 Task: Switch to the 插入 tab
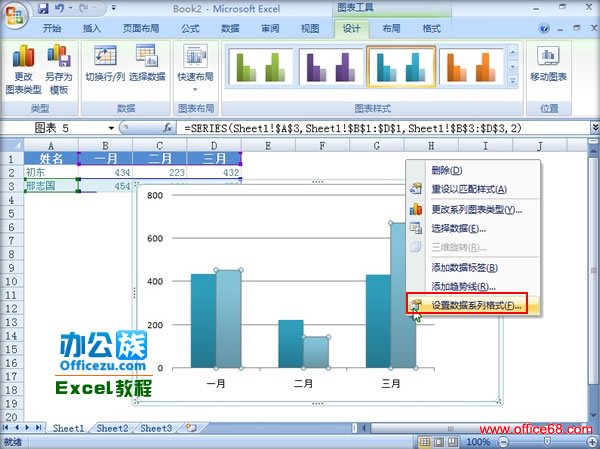tap(92, 28)
